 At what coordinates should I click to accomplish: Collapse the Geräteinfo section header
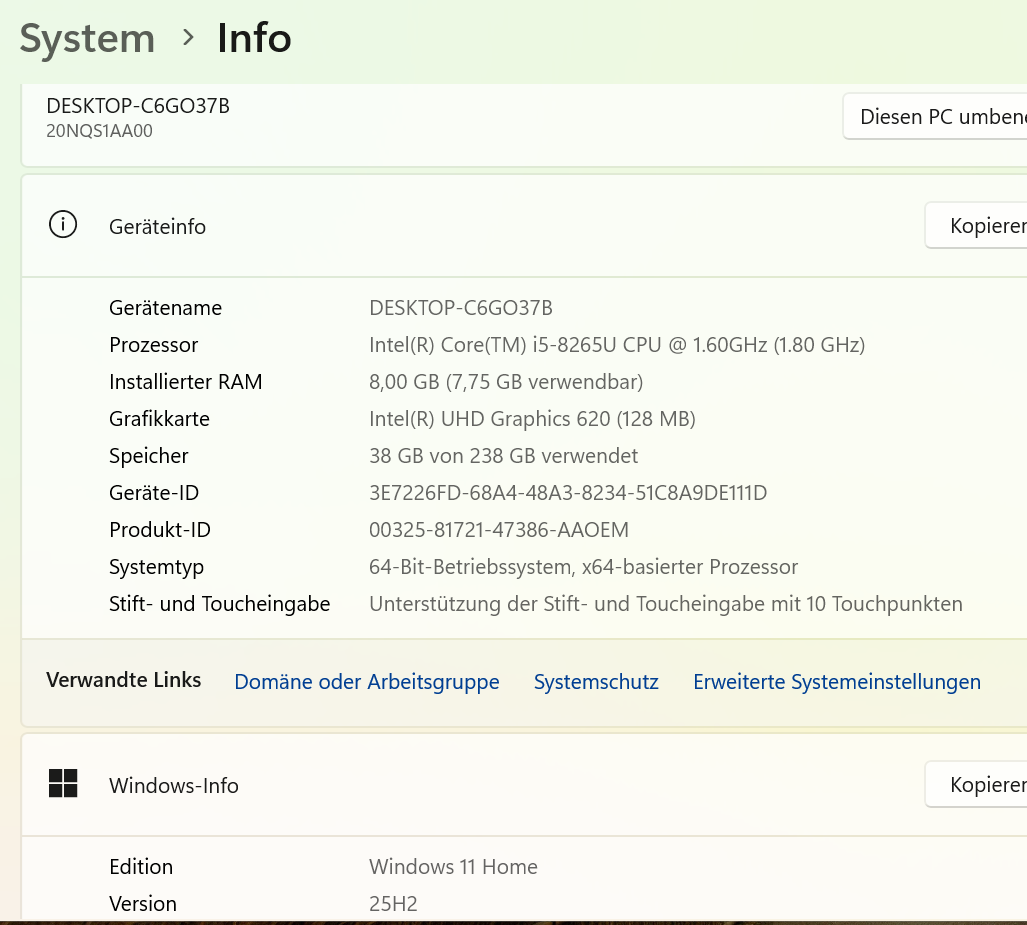[524, 226]
